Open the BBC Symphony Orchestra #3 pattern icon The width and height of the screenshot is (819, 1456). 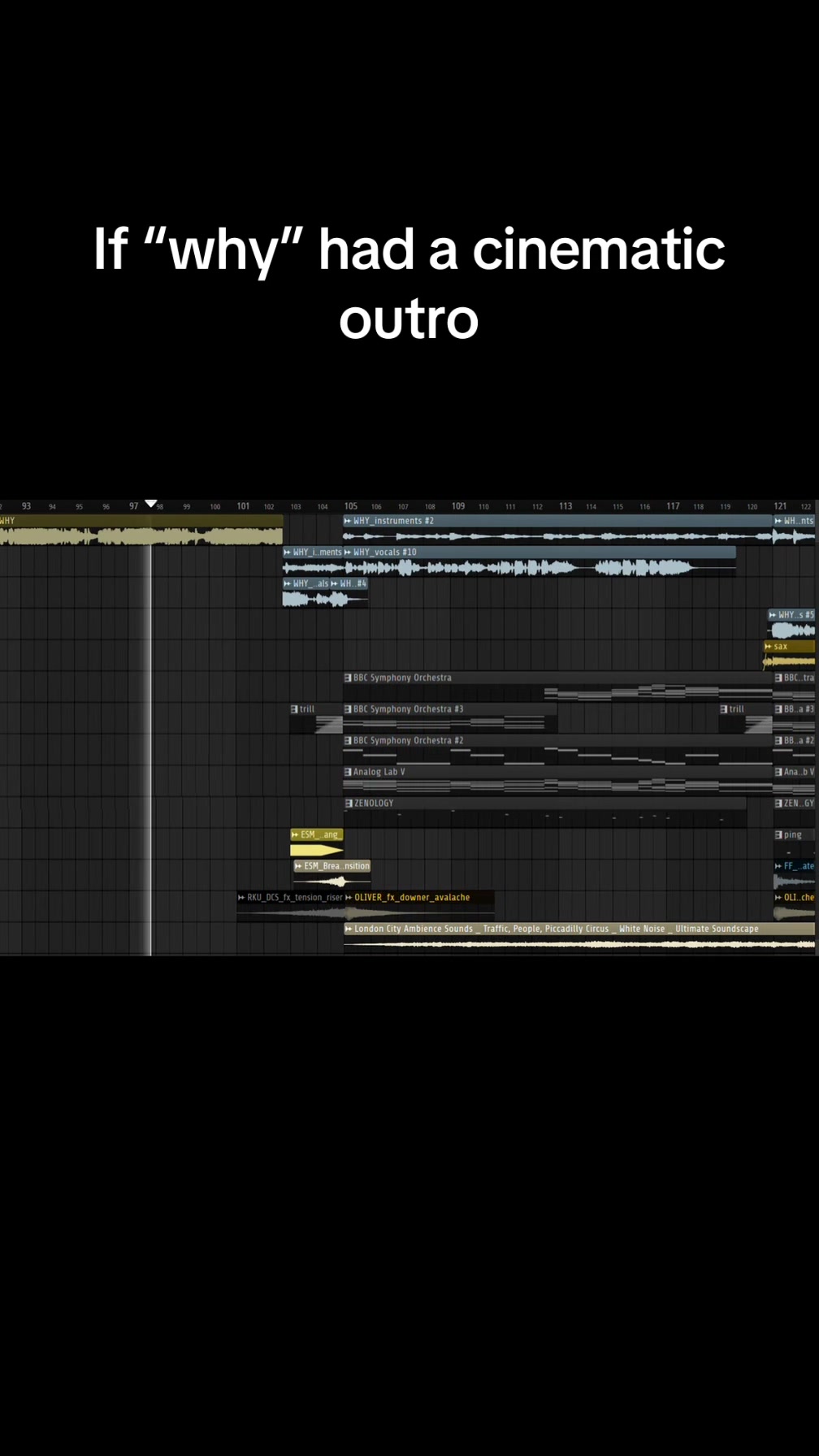coord(349,709)
